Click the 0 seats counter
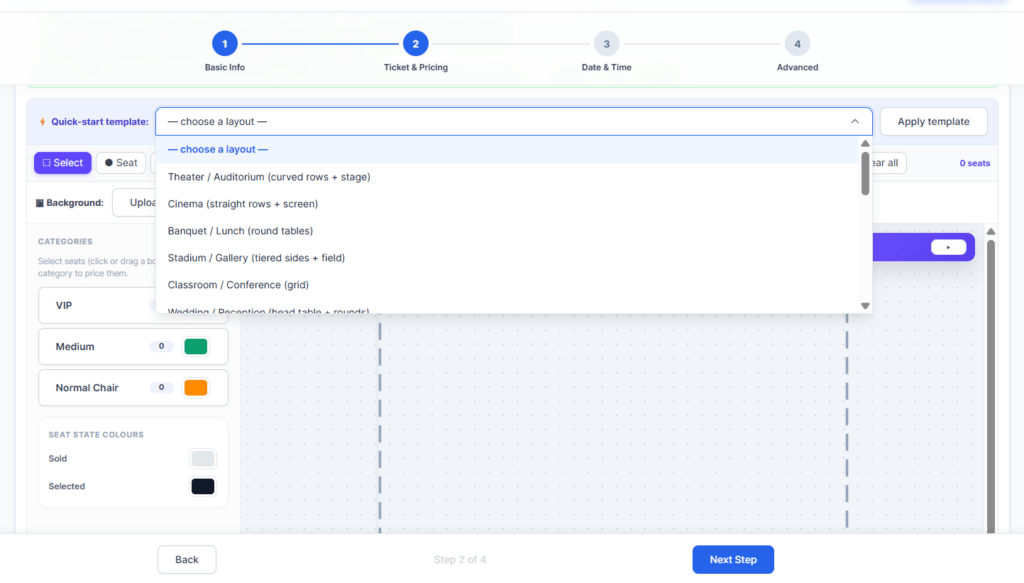Viewport: 1024px width, 583px height. 974,163
